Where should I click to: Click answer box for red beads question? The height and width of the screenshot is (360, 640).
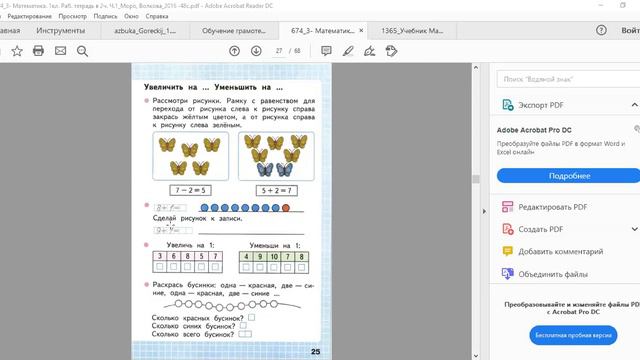251,317
